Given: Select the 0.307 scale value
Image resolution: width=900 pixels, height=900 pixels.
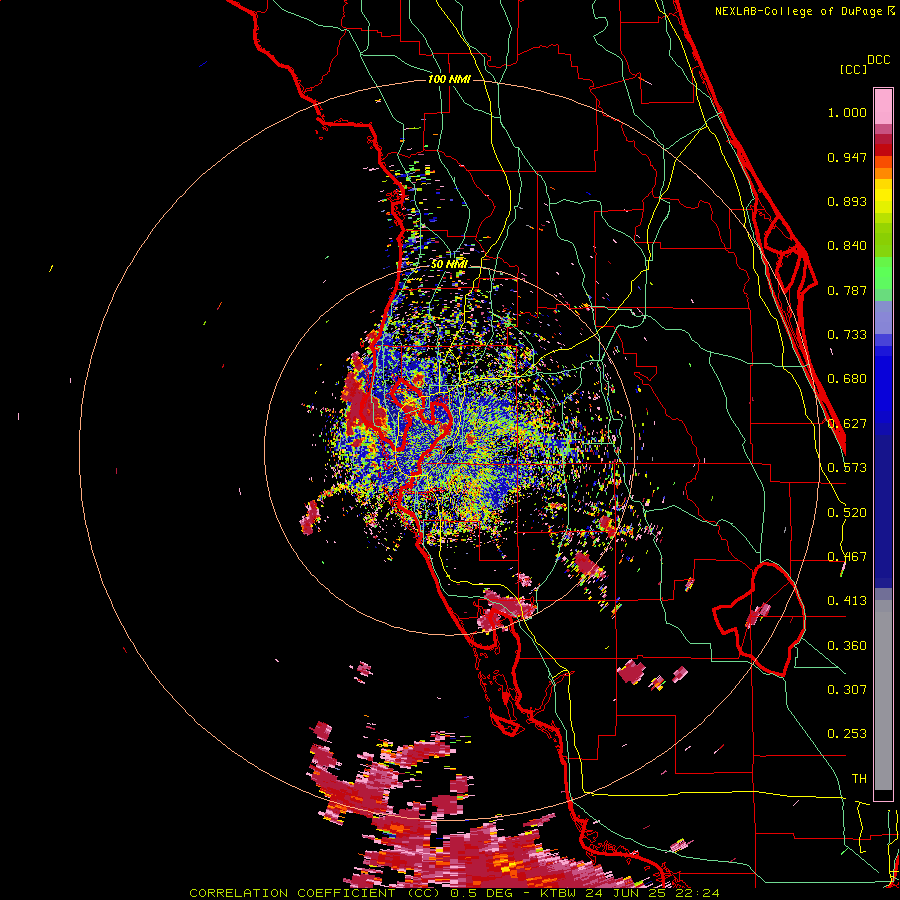Looking at the screenshot, I should coord(847,690).
